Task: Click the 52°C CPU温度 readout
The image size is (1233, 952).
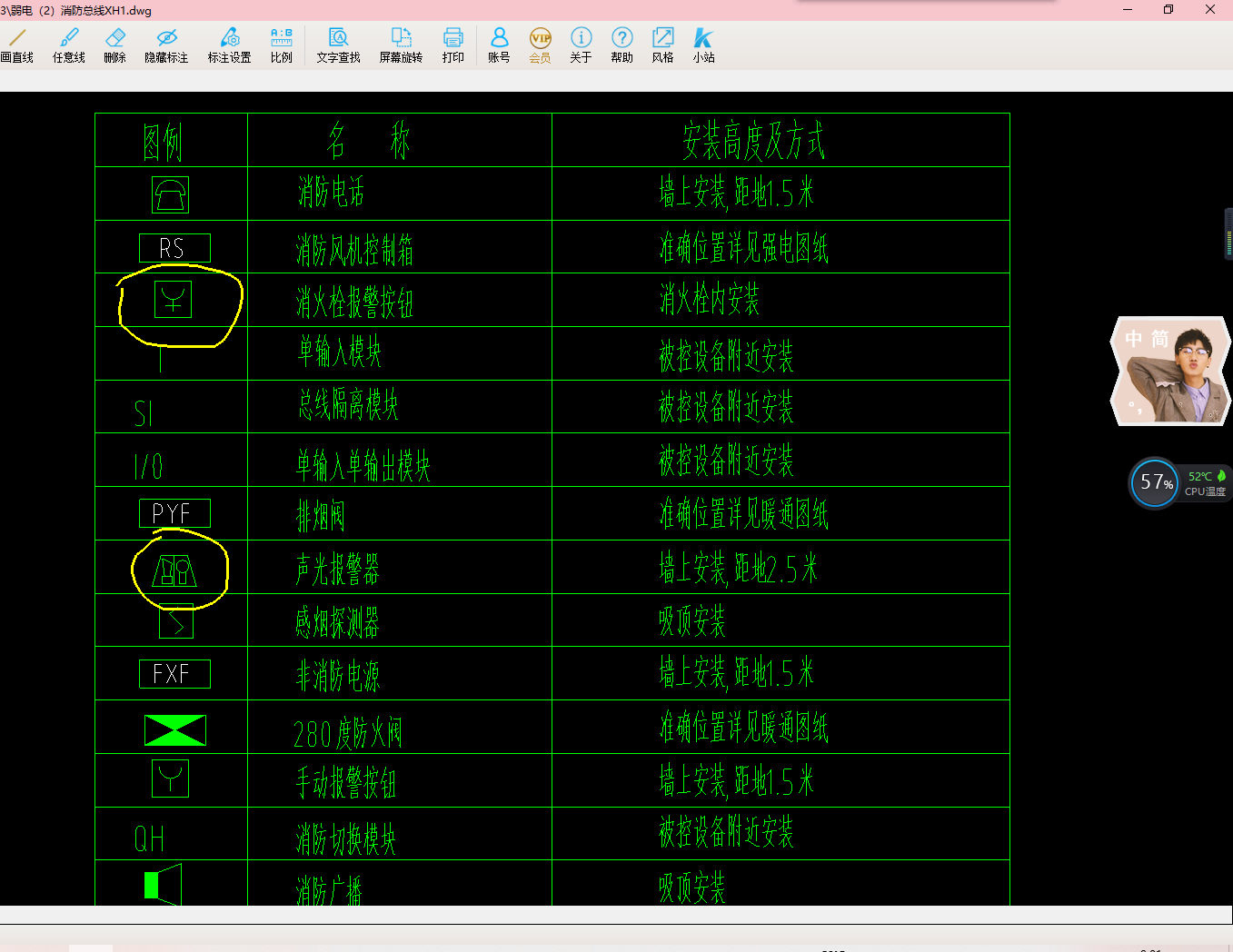Action: 1206,483
